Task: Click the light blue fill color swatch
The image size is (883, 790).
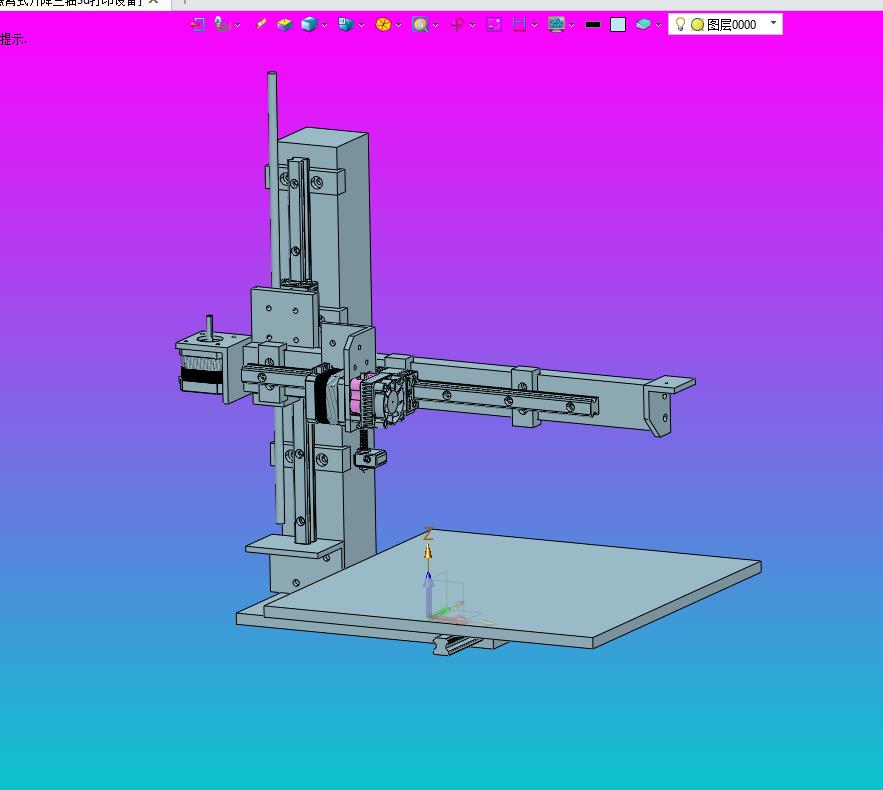Action: [618, 25]
